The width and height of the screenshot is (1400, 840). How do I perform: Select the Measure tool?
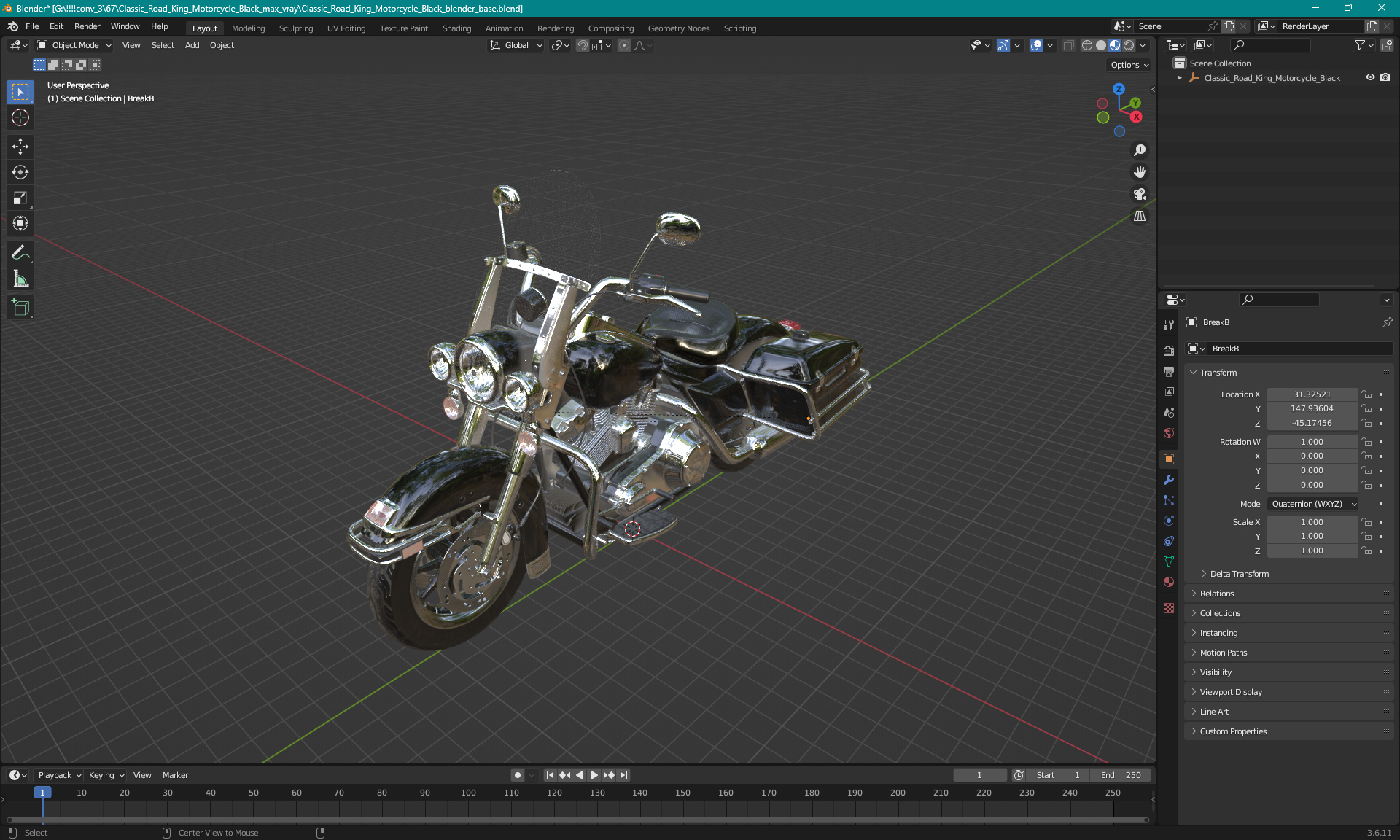[20, 278]
